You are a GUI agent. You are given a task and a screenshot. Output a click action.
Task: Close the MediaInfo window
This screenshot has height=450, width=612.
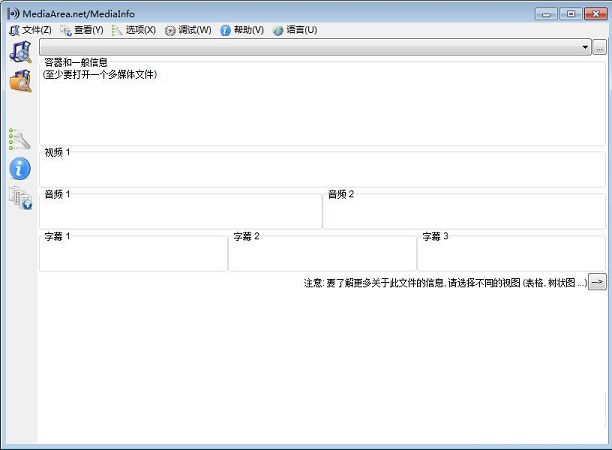[x=596, y=14]
